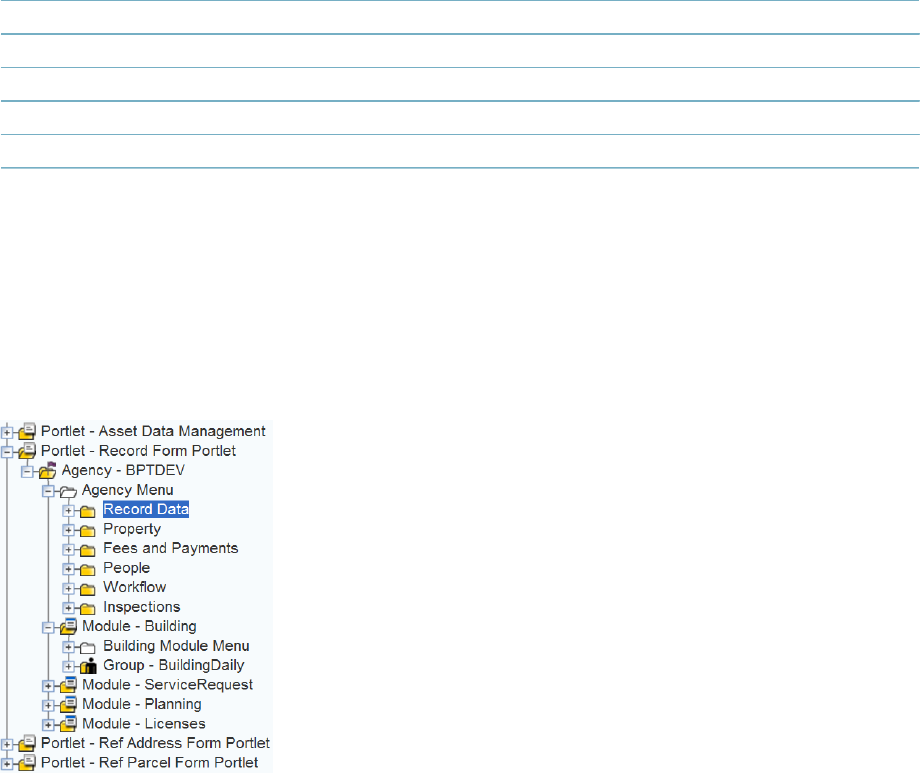This screenshot has height=773, width=920.
Task: Click the BuildingDaily group person icon
Action: point(88,666)
